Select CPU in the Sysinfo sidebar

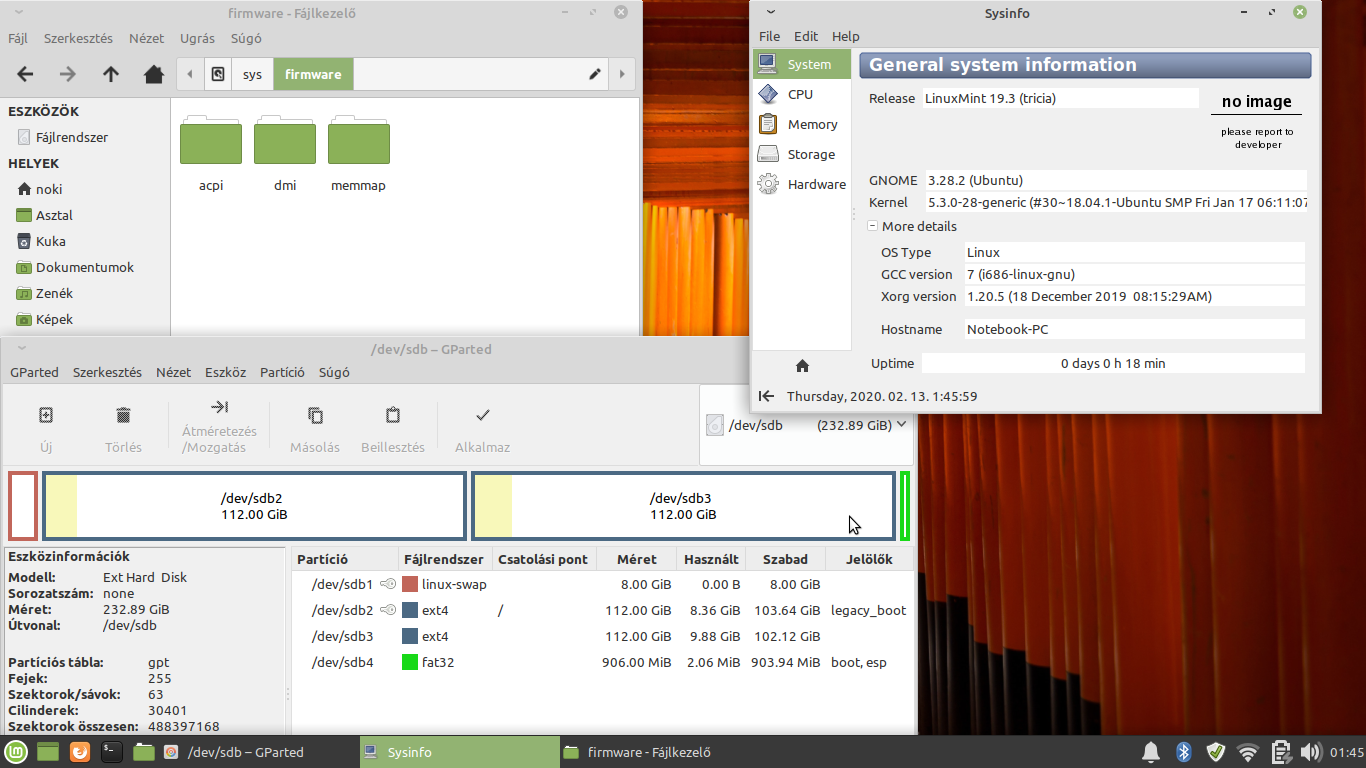click(802, 94)
